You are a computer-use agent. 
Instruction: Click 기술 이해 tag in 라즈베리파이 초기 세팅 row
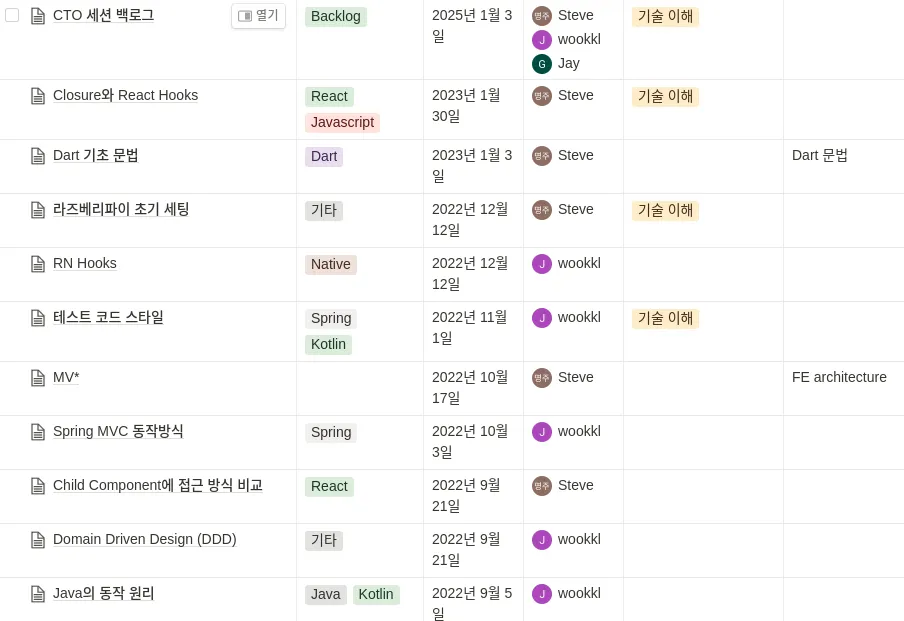(665, 210)
